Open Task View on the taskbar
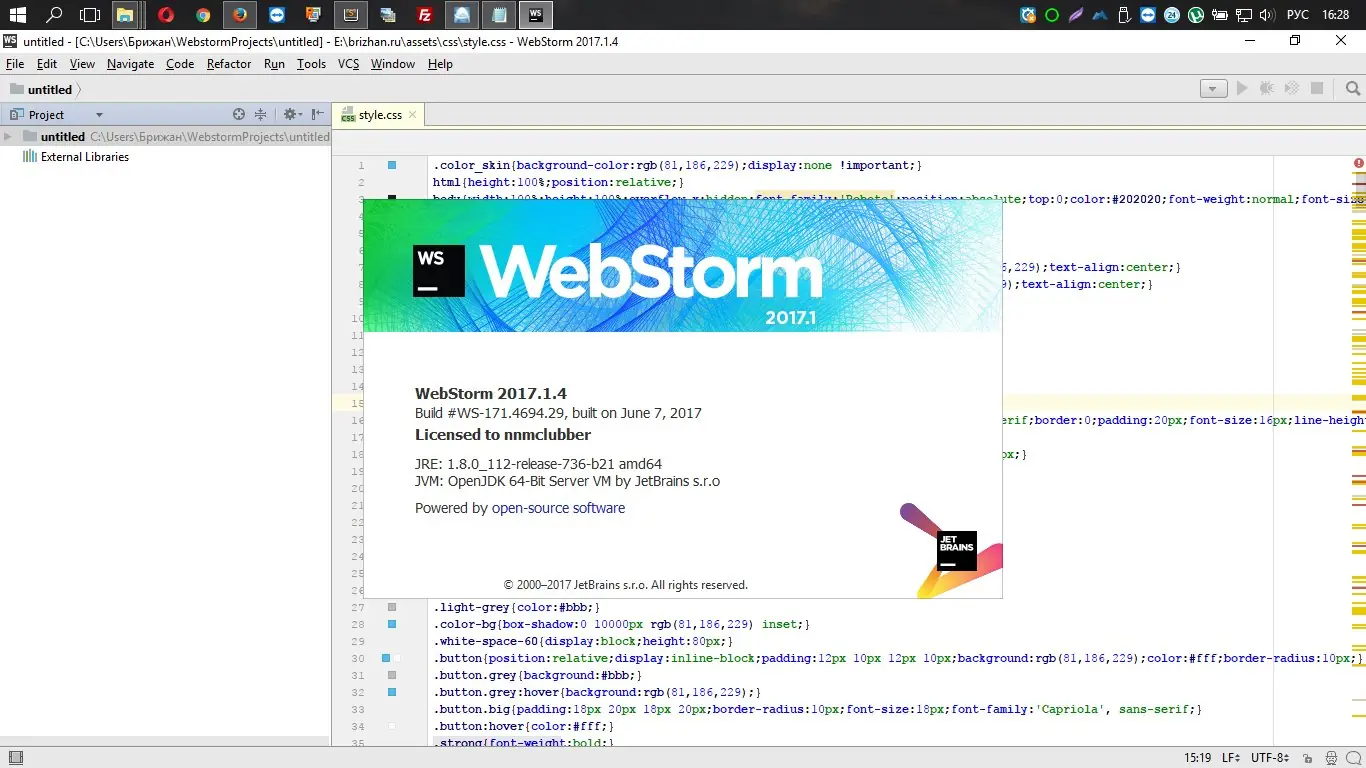Image resolution: width=1366 pixels, height=768 pixels. point(90,15)
